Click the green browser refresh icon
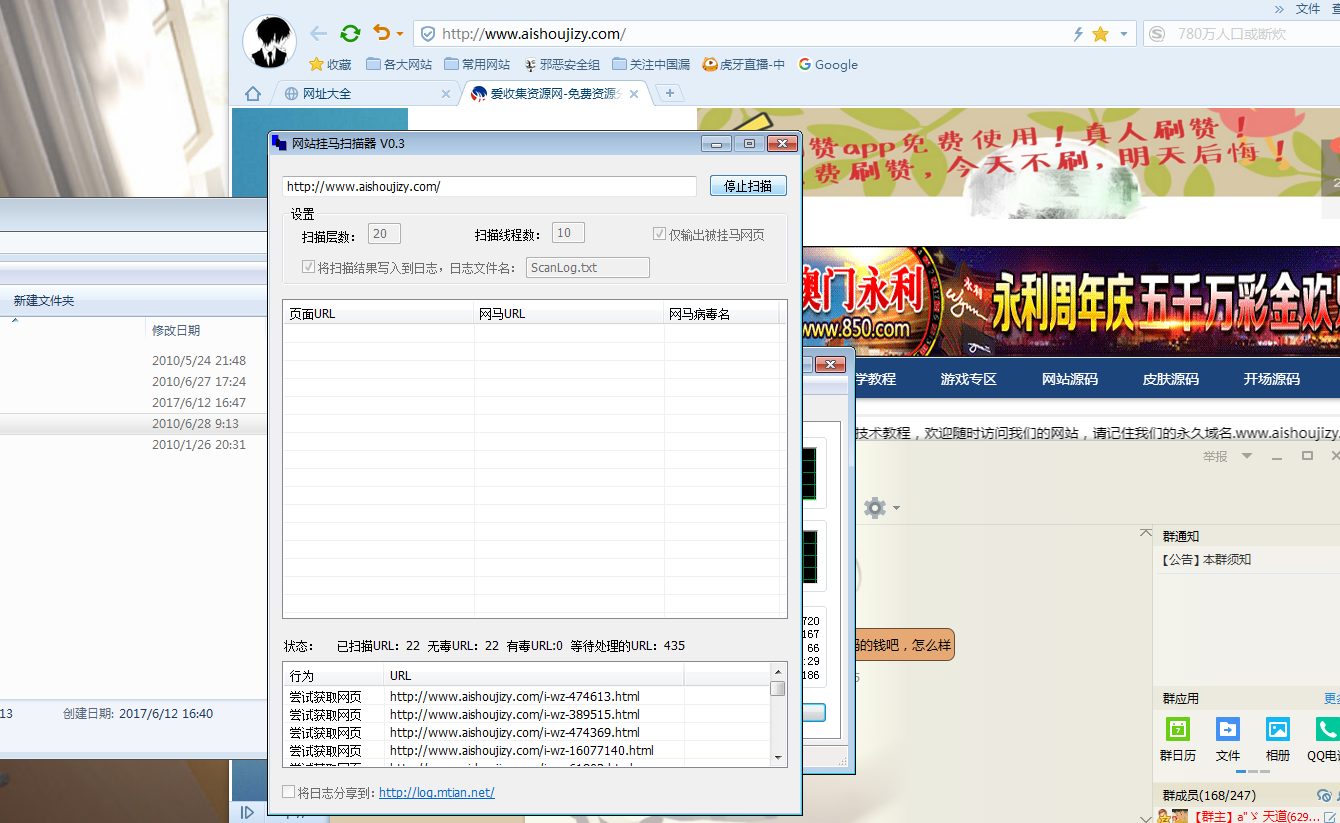 (x=350, y=33)
